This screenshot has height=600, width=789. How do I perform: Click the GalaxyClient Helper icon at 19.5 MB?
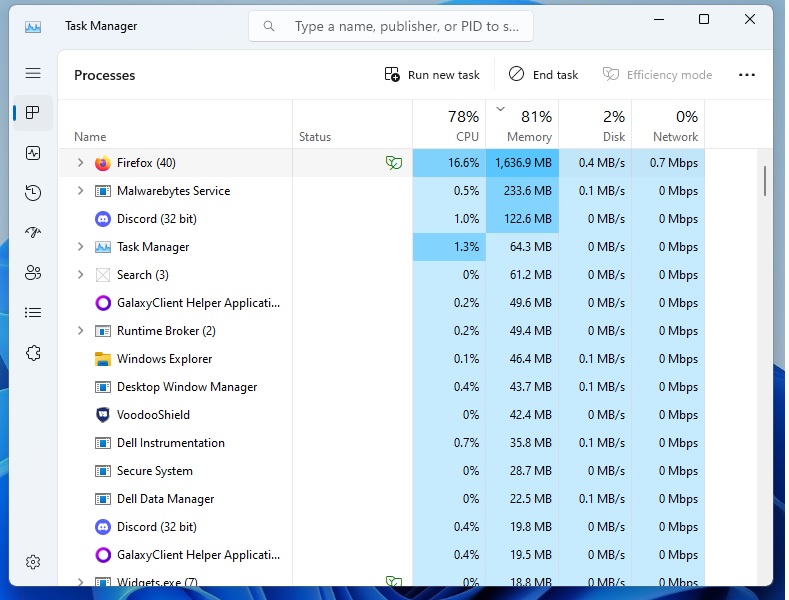103,555
